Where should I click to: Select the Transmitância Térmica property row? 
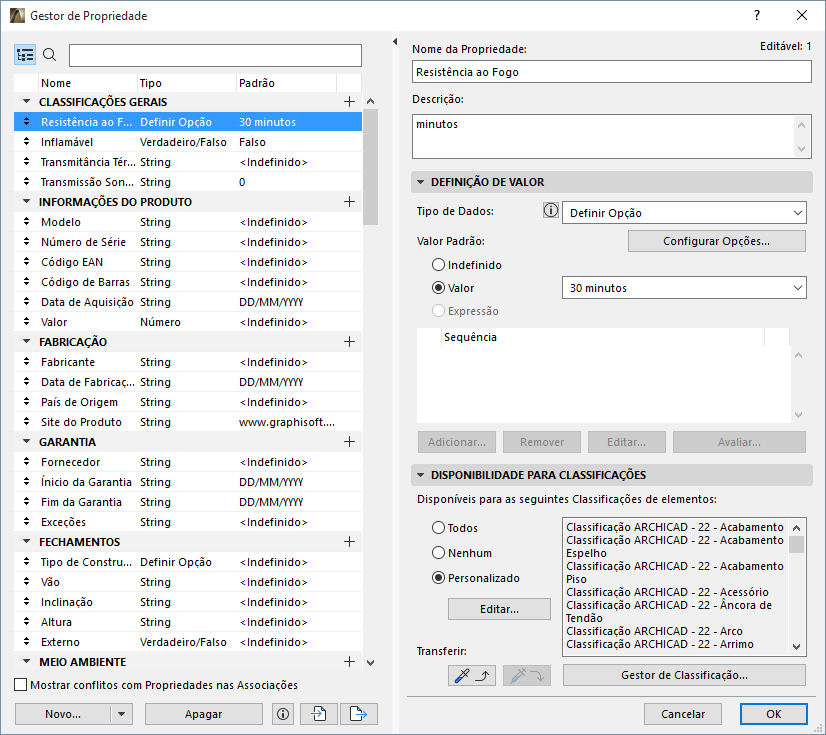[188, 162]
